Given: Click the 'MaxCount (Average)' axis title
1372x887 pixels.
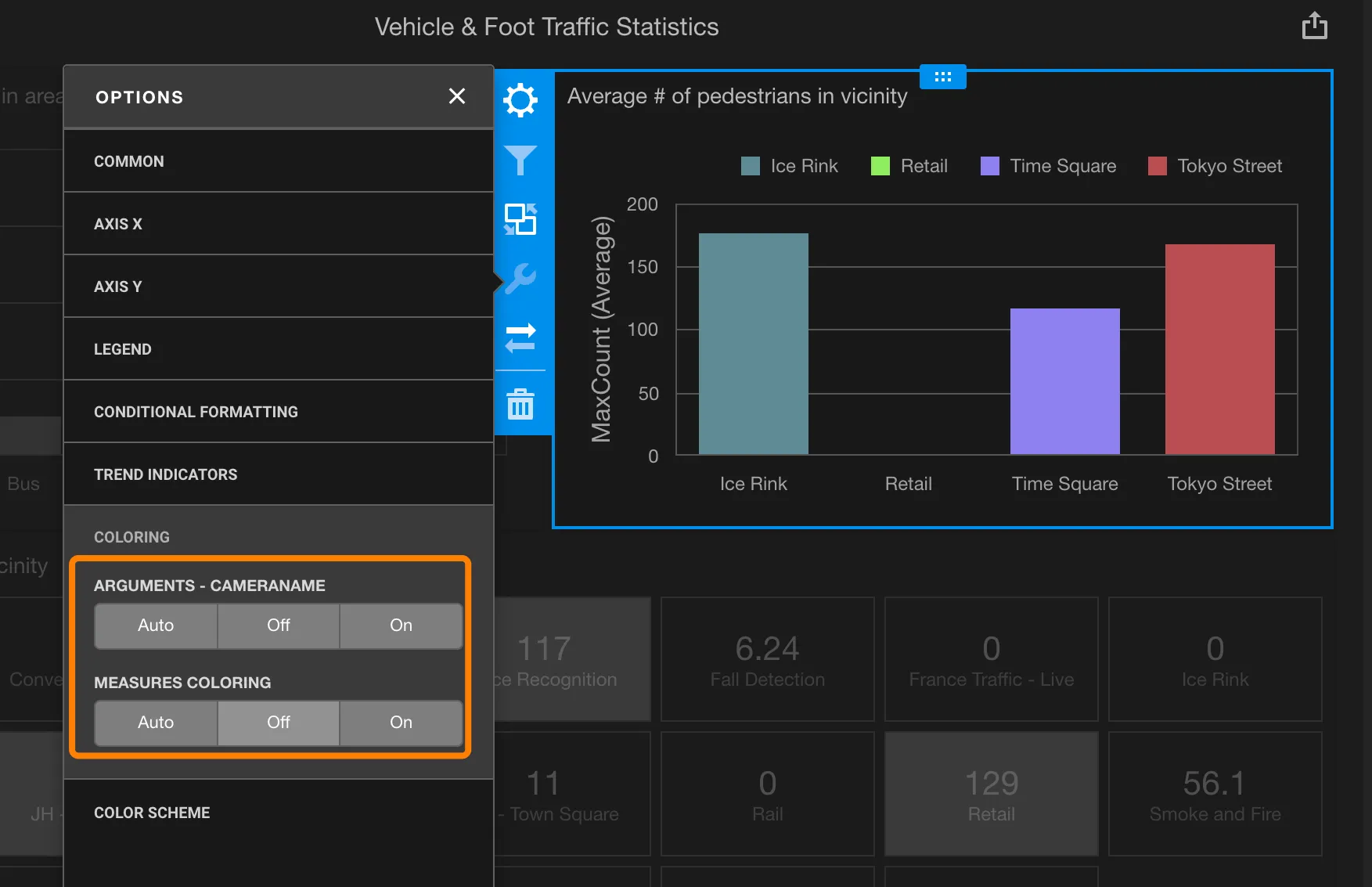Looking at the screenshot, I should pos(601,330).
